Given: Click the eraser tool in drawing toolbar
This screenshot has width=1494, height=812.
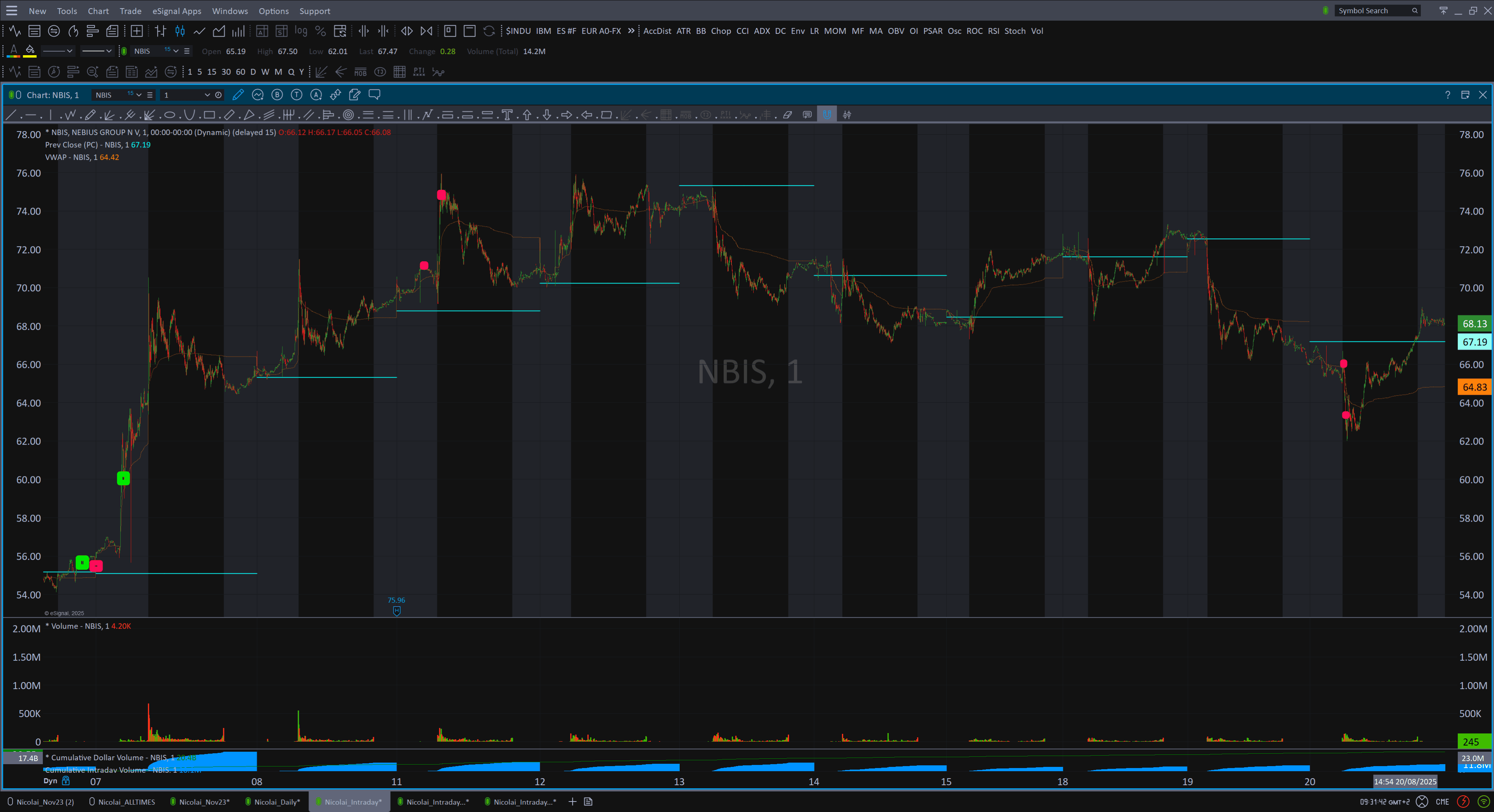Looking at the screenshot, I should tap(787, 115).
